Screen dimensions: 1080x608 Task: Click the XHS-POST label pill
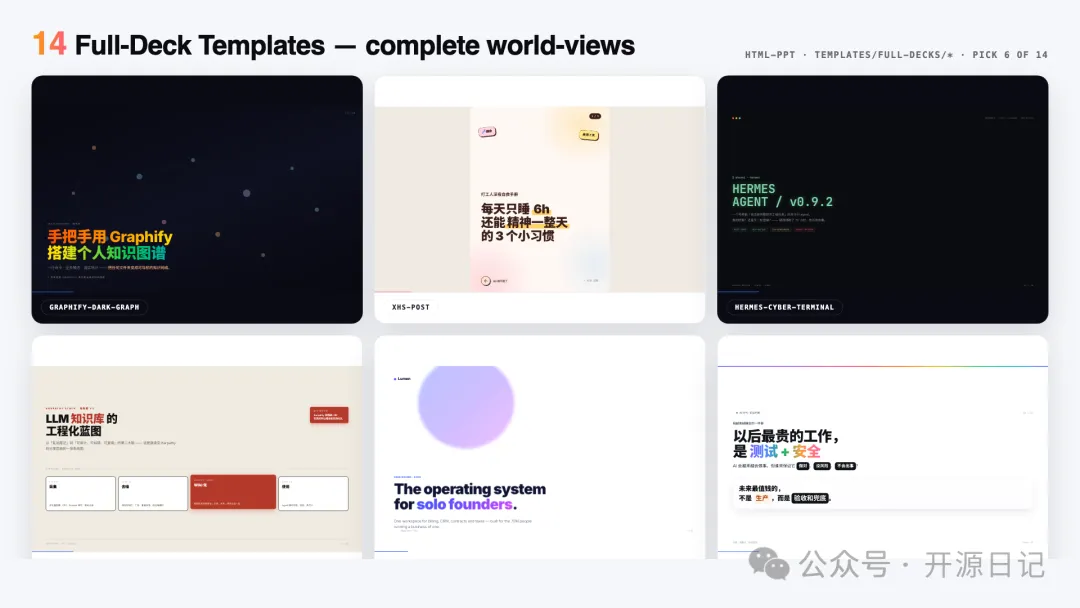[411, 307]
